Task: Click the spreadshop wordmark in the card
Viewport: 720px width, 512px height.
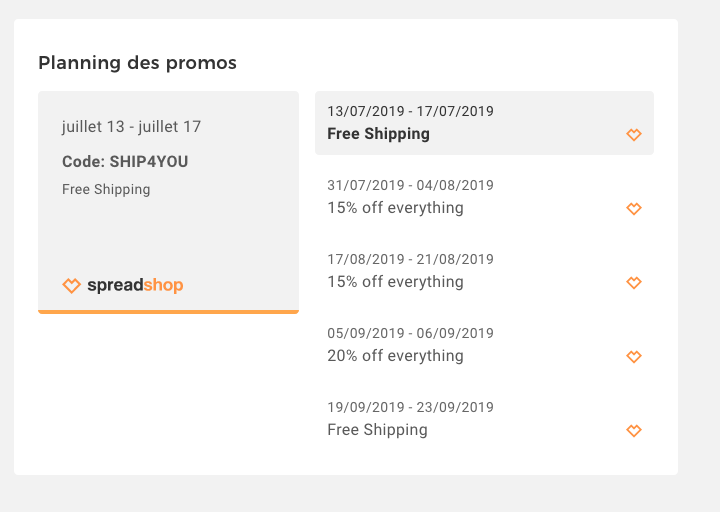Action: click(x=135, y=286)
